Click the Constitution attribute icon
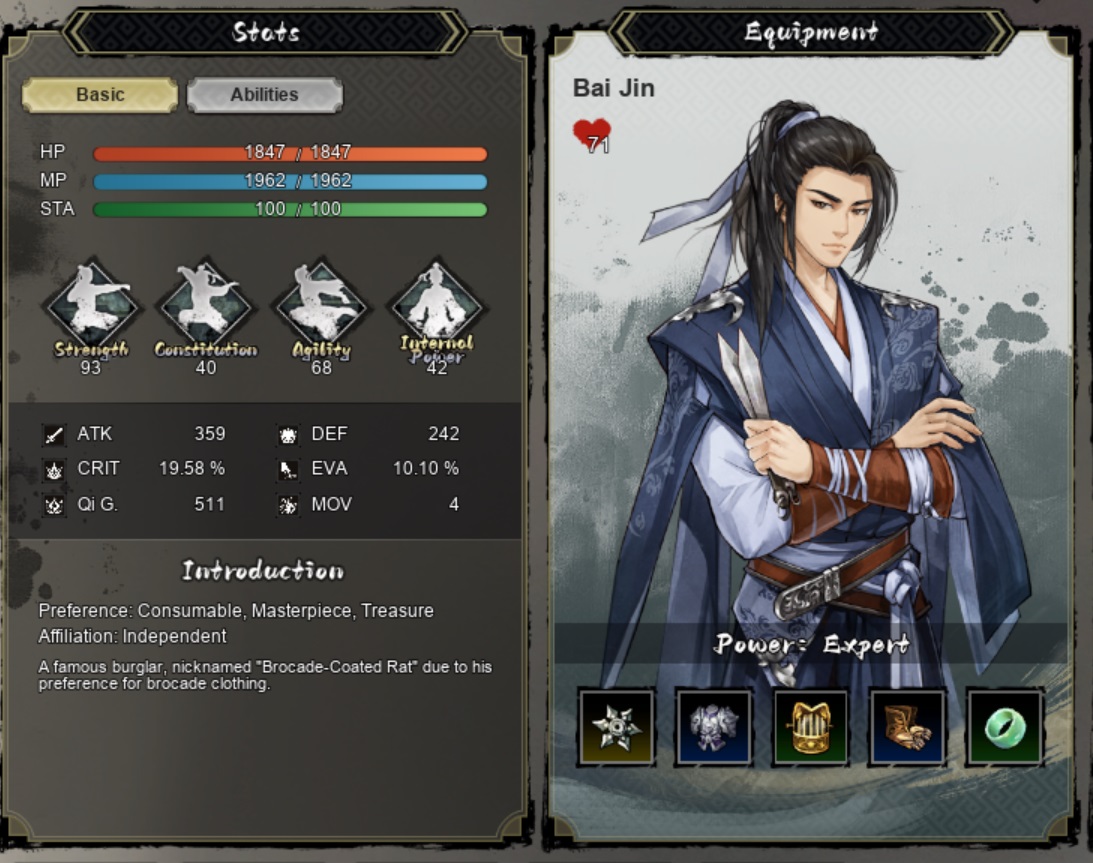Screen dimensions: 1093x863 pyautogui.click(x=206, y=305)
